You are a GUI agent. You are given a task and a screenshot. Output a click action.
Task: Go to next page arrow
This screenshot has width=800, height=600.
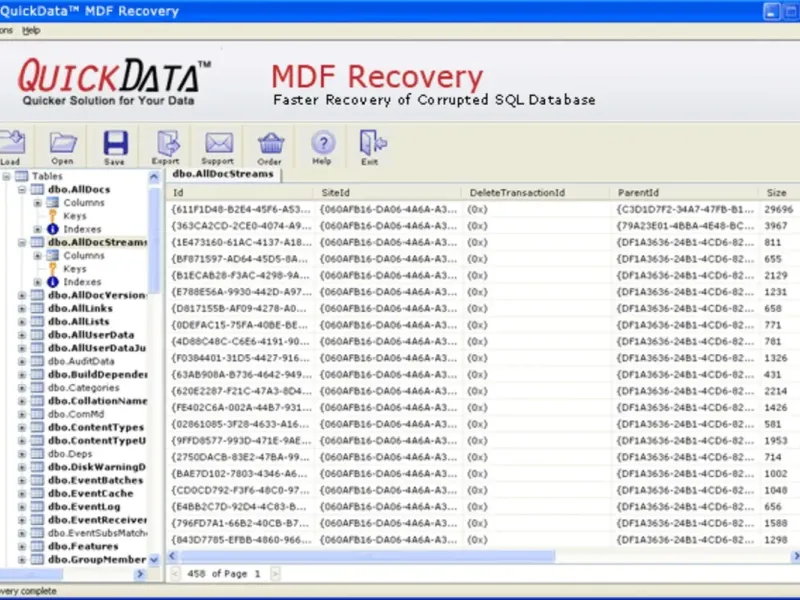[x=275, y=574]
